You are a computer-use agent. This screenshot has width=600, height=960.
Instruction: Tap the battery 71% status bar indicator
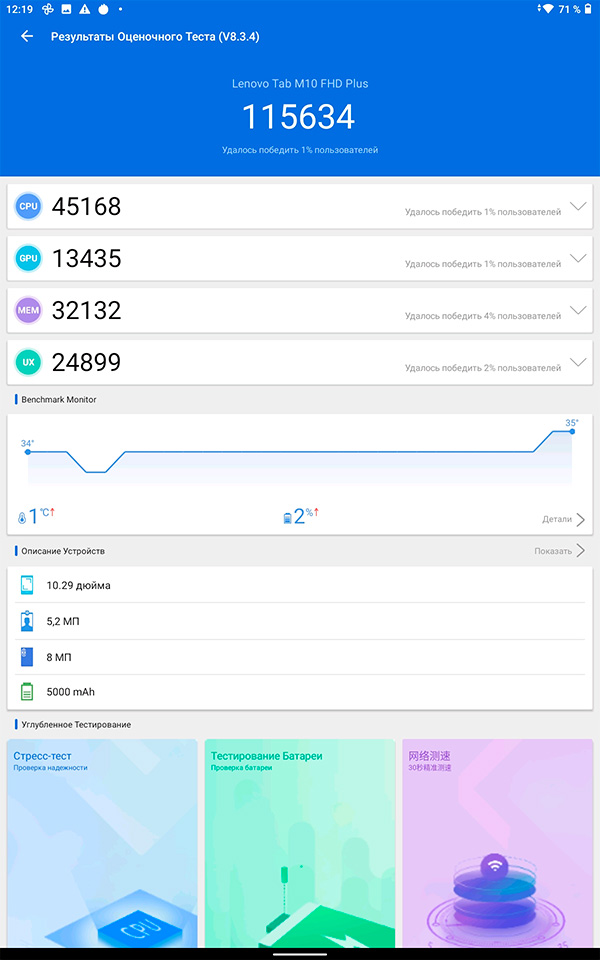(x=569, y=9)
